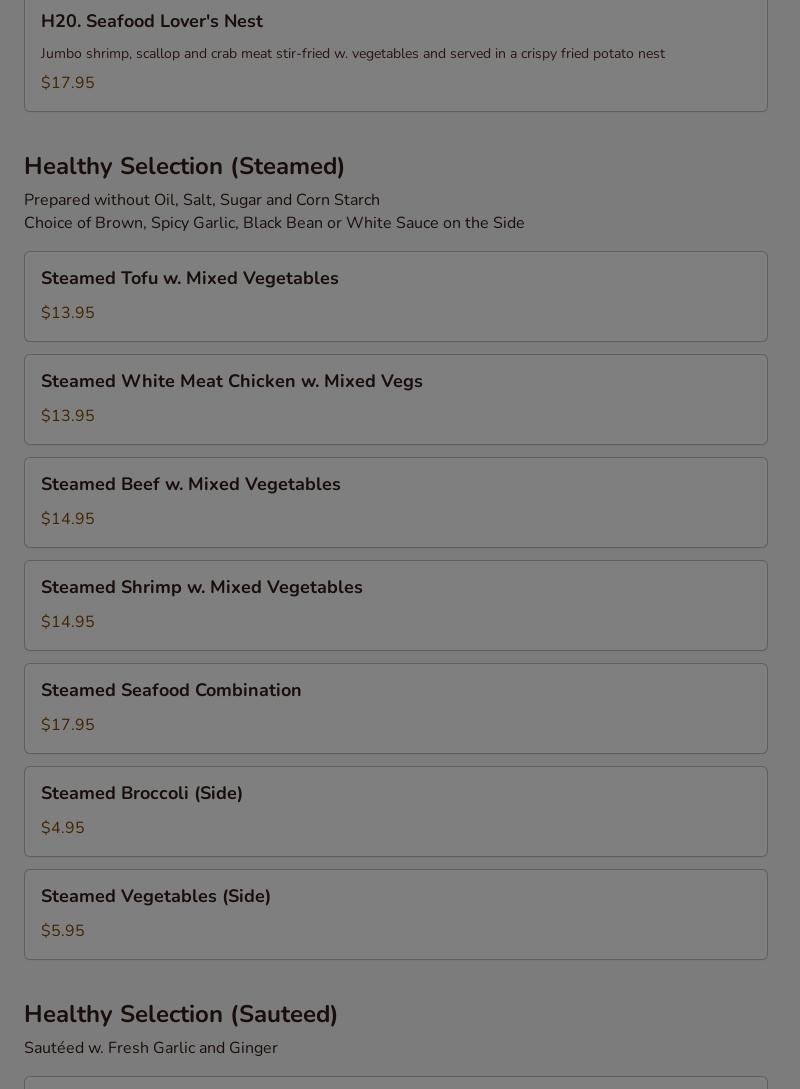Click the Healthy Selection (Steamed) heading
Viewport: 800px width, 1089px height.
coord(184,167)
